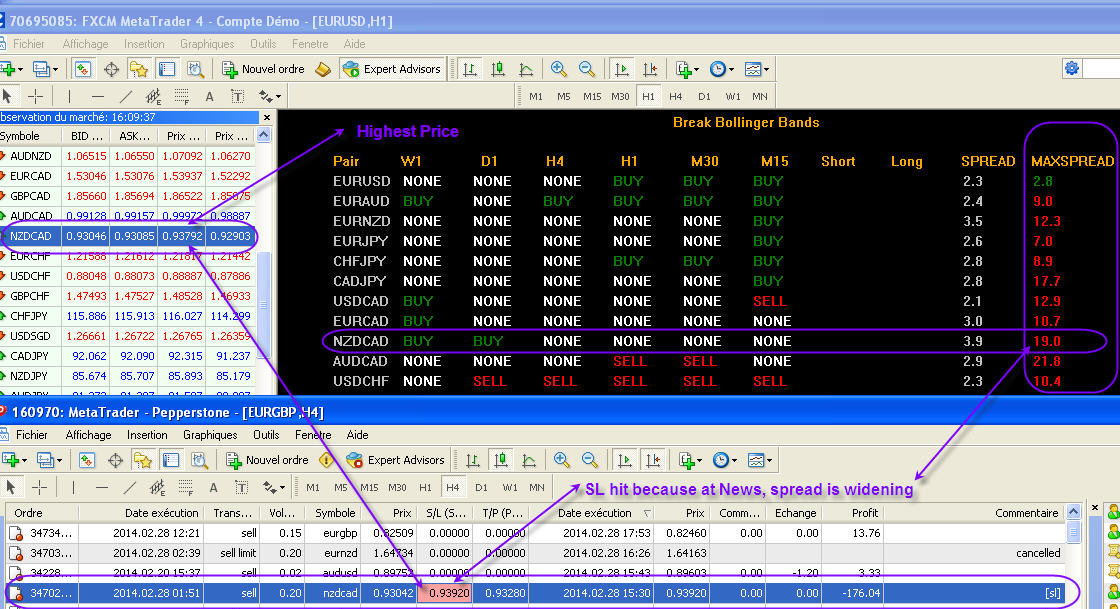This screenshot has width=1120, height=609.
Task: Pick the horizontal line tool in FXCM window
Action: pyautogui.click(x=98, y=96)
